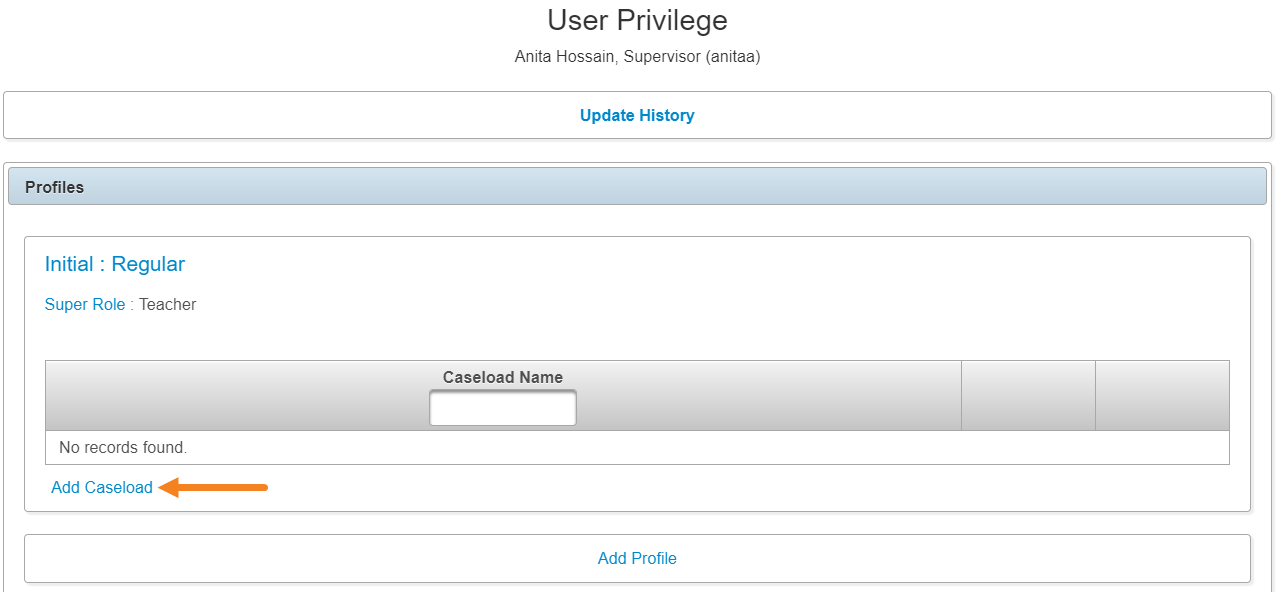Select the 'Teacher' role text
Image resolution: width=1277 pixels, height=592 pixels.
tap(168, 304)
